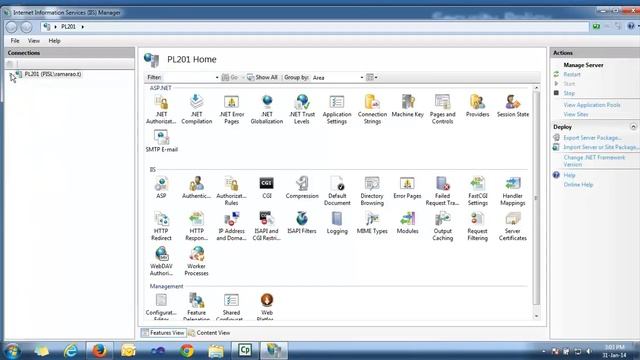This screenshot has height=360, width=640.
Task: Open Default Document feature
Action: 337,191
